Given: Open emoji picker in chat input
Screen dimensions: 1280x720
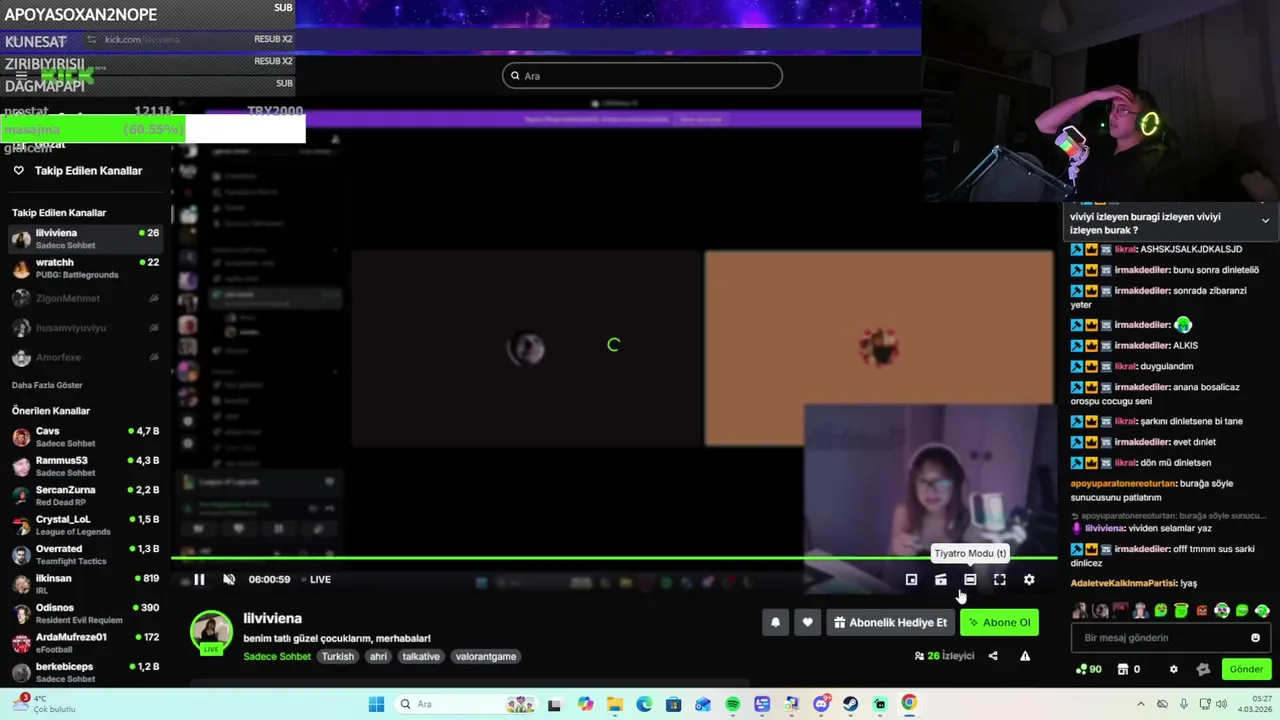Looking at the screenshot, I should pos(1255,637).
